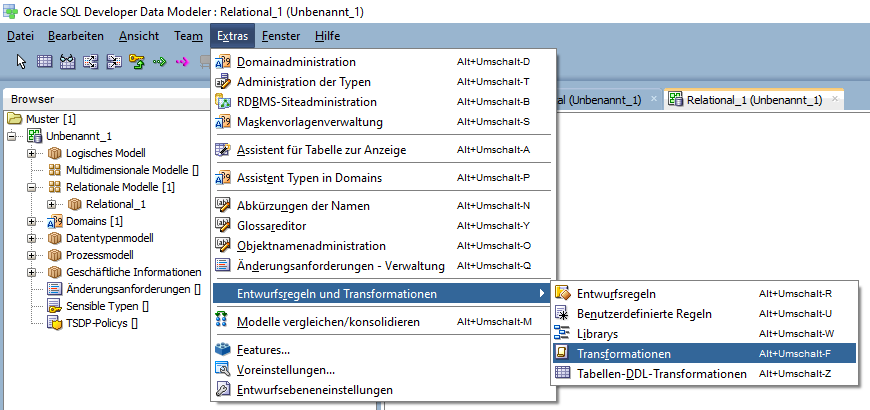Collapse the Relationale Modelle node

(32, 187)
